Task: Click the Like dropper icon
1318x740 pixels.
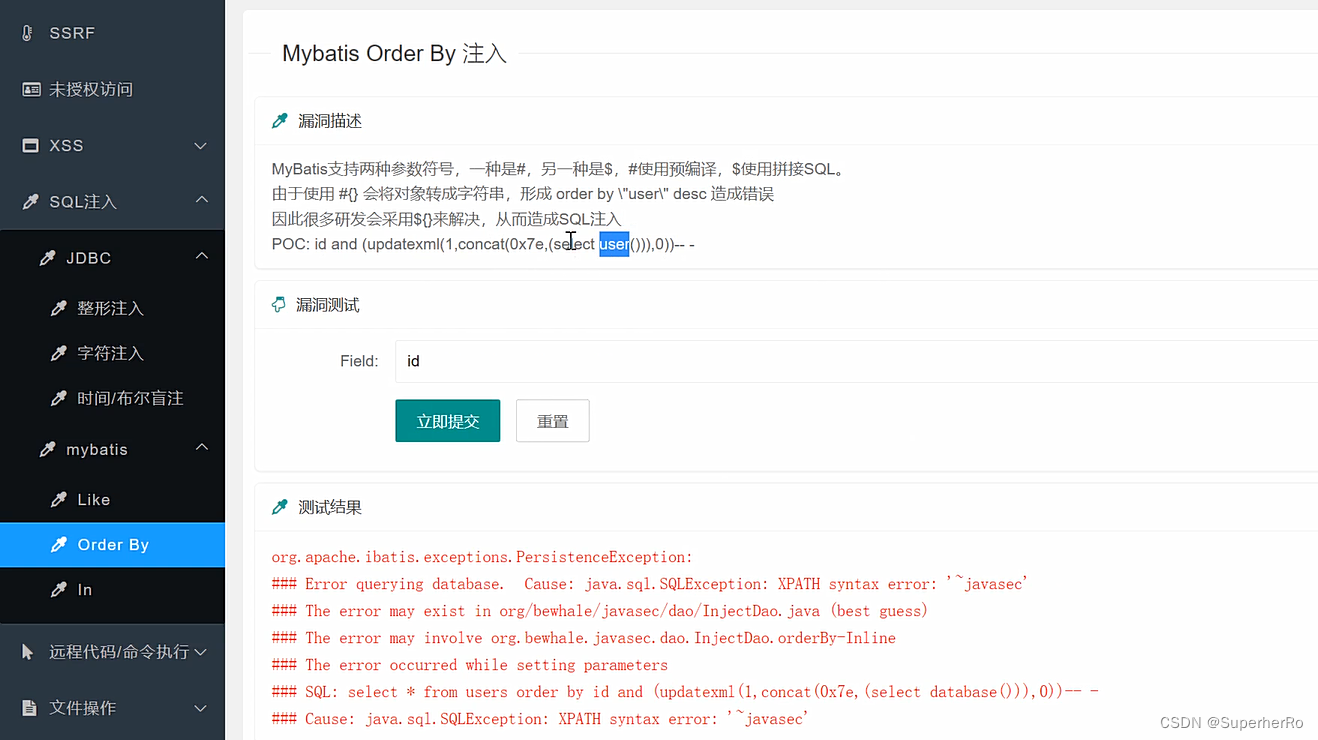Action: pyautogui.click(x=58, y=500)
